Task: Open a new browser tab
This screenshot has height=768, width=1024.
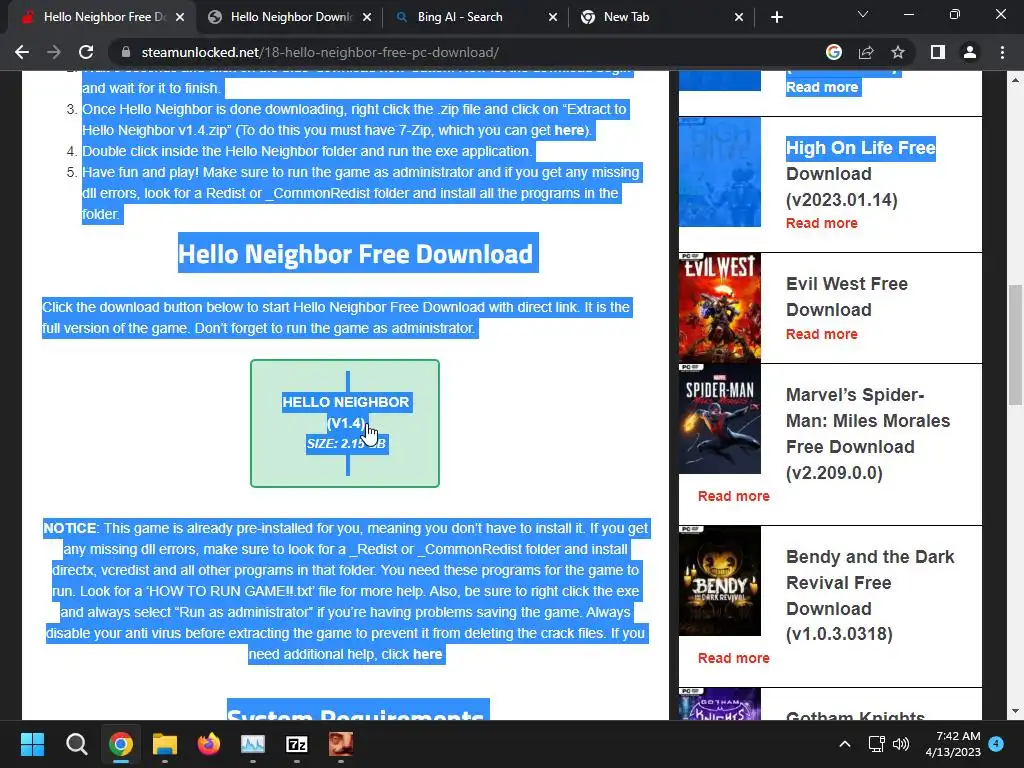Action: click(776, 17)
